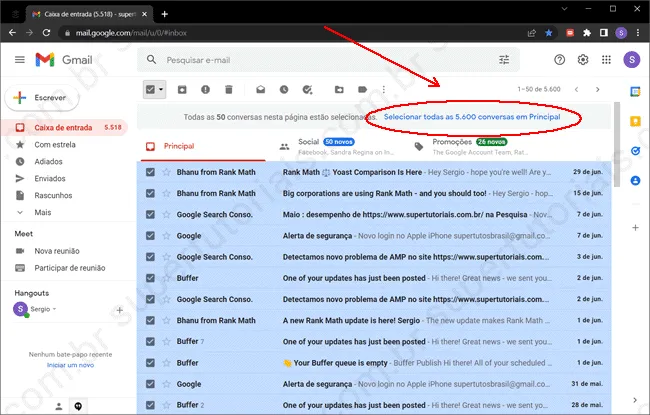The width and height of the screenshot is (650, 415).
Task: Star the Yoast Comparison Is Here email
Action: 166,172
